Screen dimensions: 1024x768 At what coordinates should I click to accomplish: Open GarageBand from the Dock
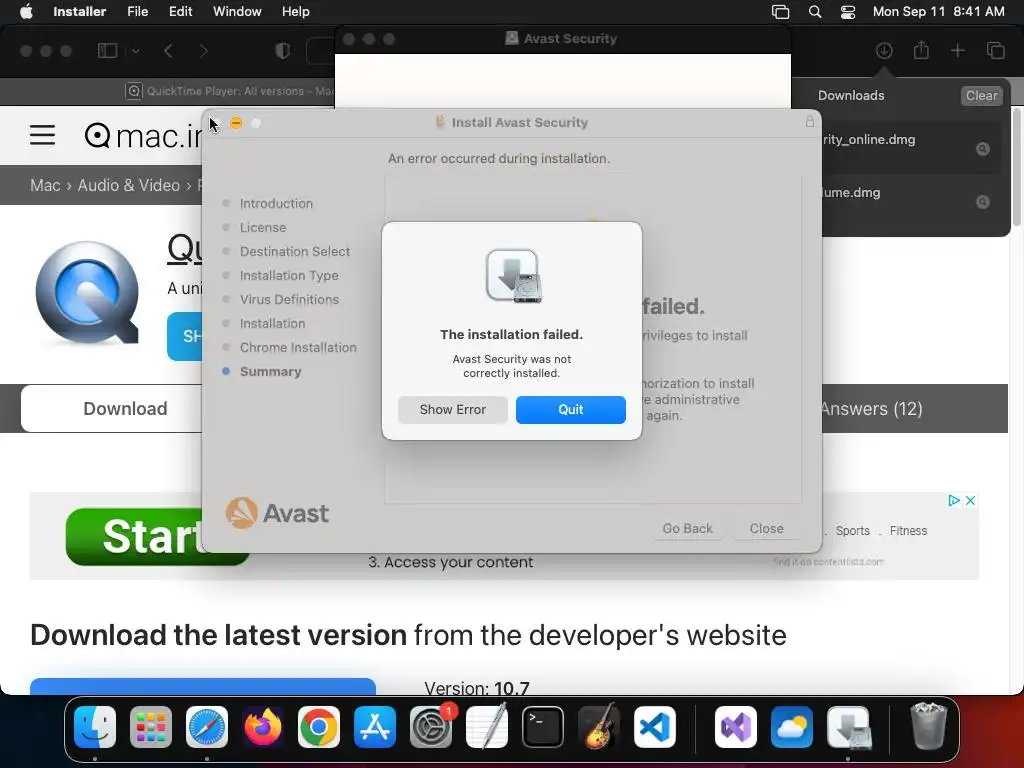point(599,727)
